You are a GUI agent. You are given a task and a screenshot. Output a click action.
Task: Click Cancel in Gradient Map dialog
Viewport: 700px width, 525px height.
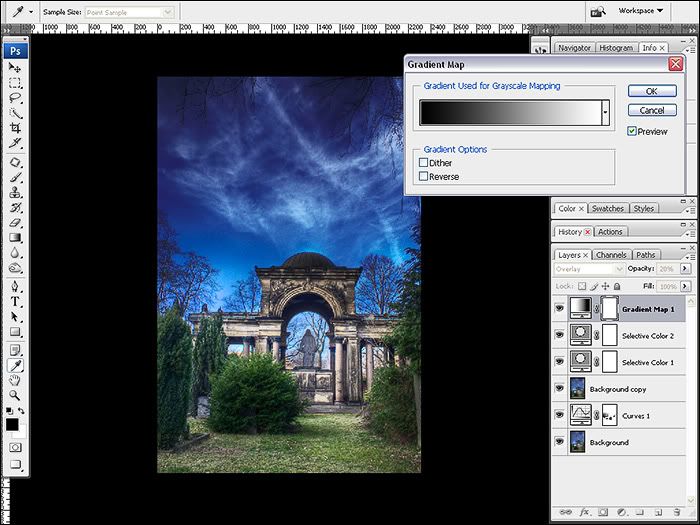652,110
